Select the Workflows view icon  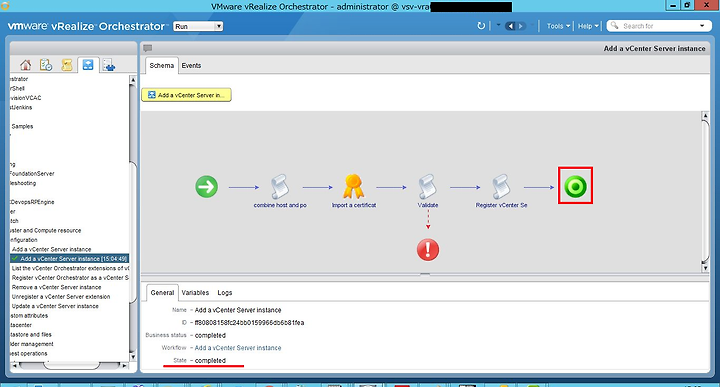[x=88, y=65]
